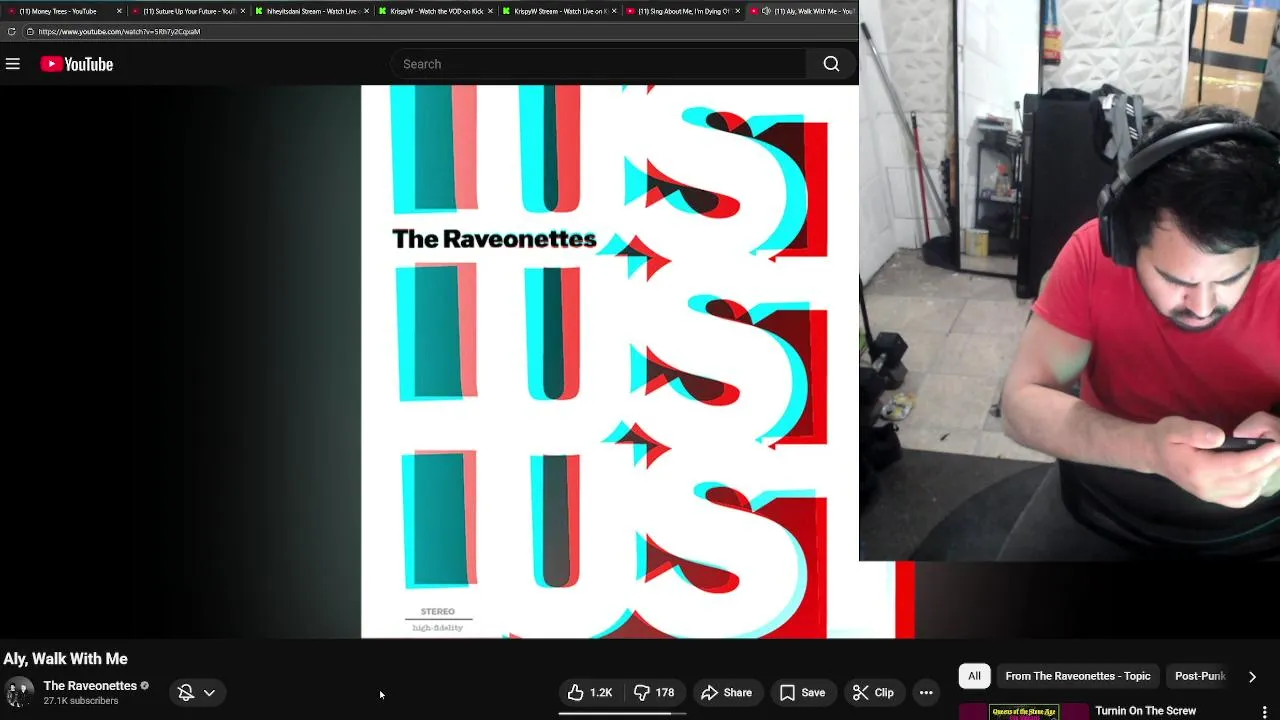Show more filter chips with right arrow
Viewport: 1280px width, 720px height.
[1252, 677]
